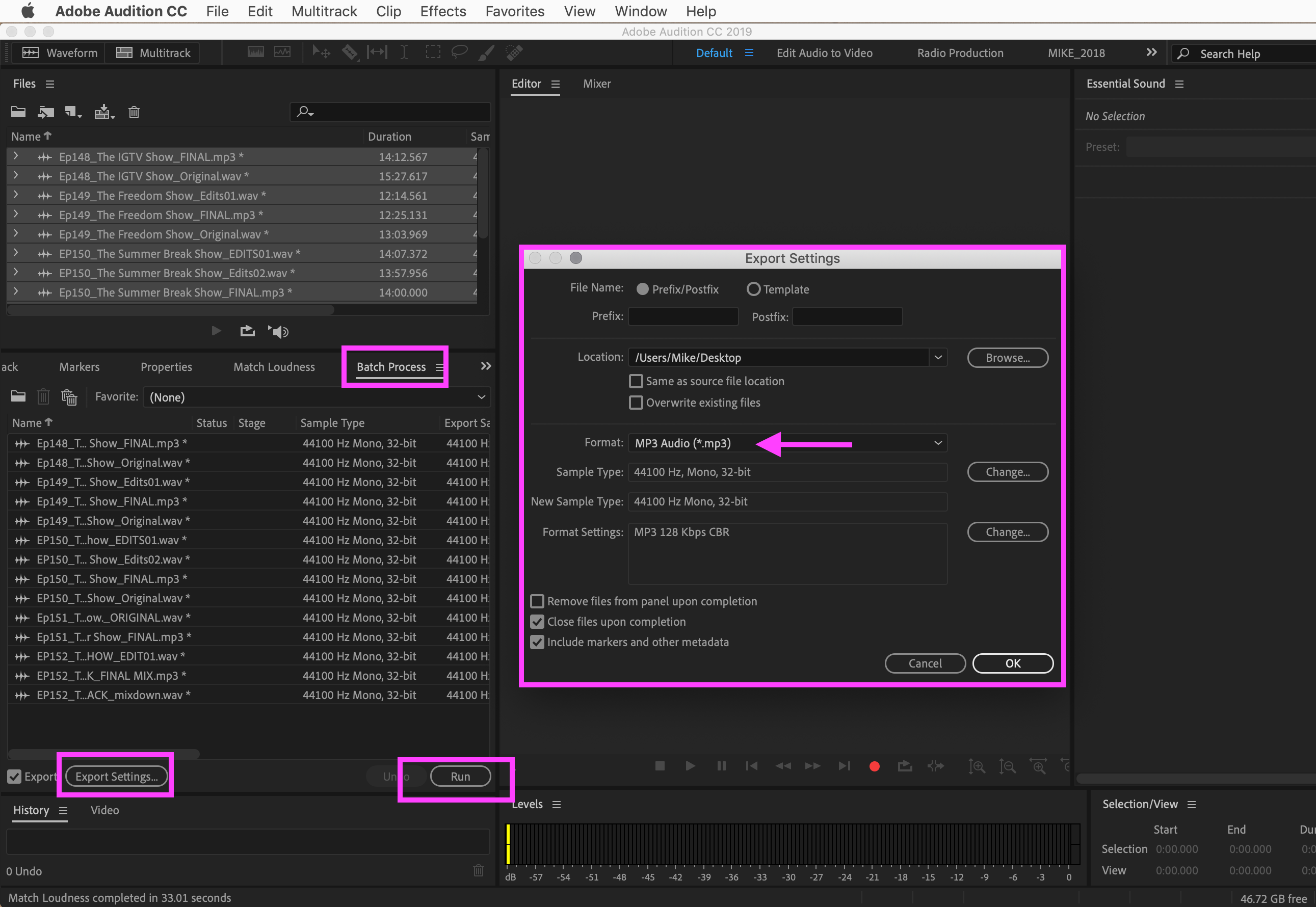Show the Spectral Frequency Display
Image resolution: width=1316 pixels, height=907 pixels.
[255, 53]
